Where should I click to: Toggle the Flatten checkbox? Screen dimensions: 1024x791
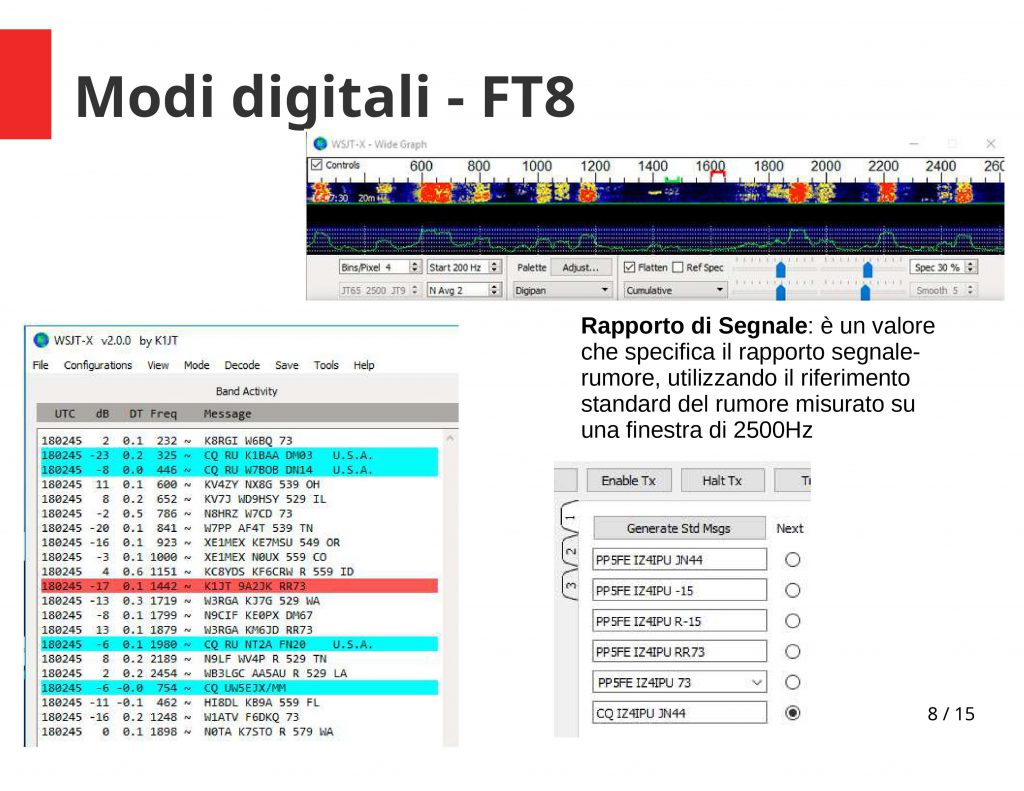(x=630, y=267)
